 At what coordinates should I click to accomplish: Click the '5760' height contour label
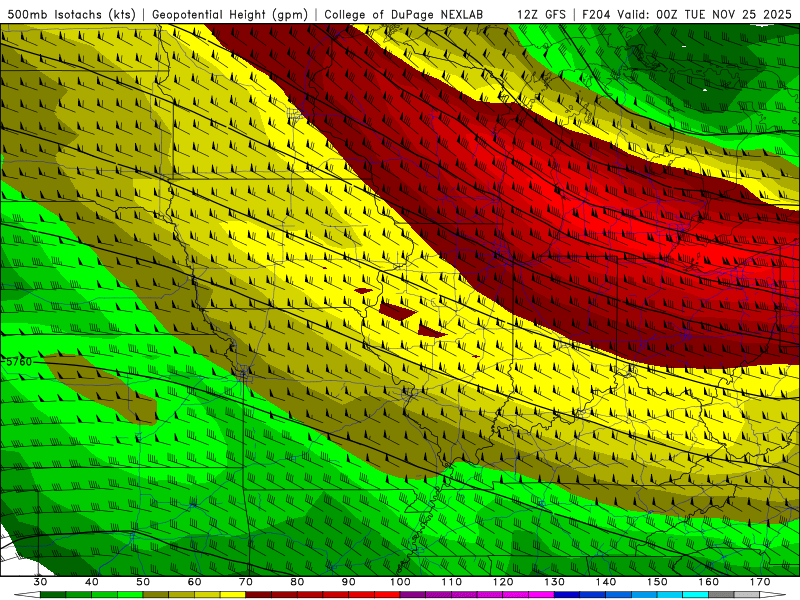19,362
